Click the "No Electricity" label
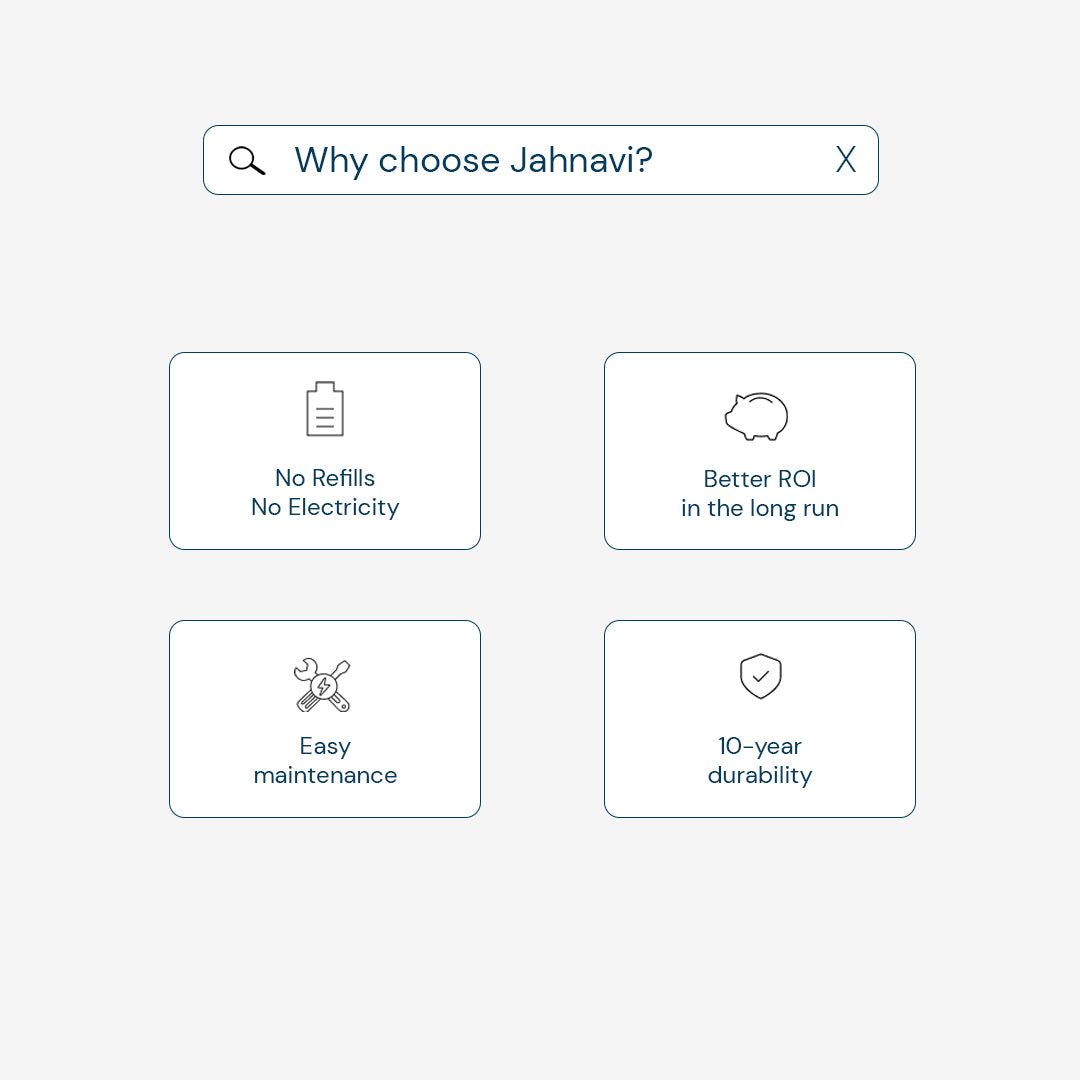The width and height of the screenshot is (1080, 1080). point(325,507)
